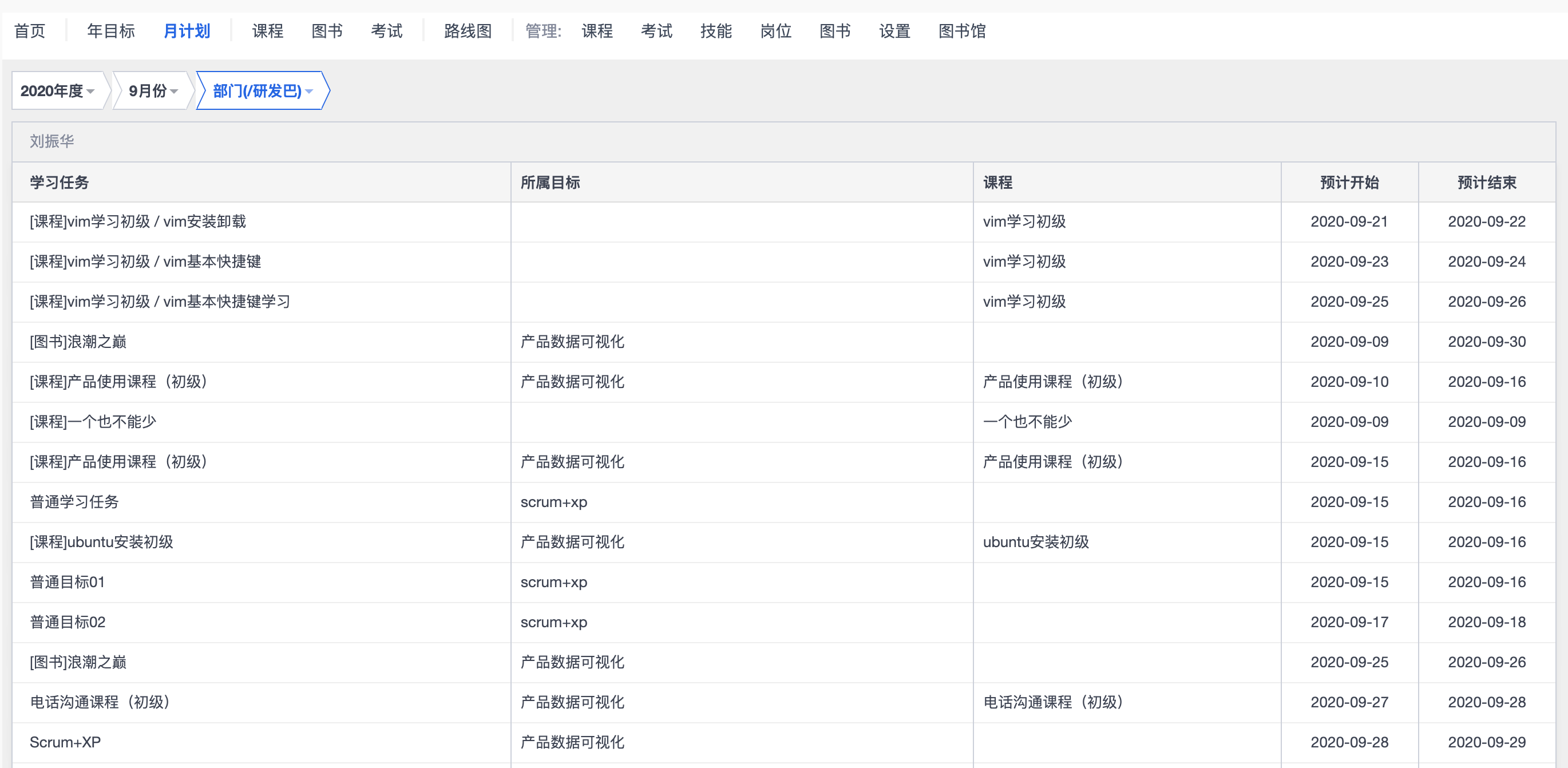Click end date 2020-09-29
This screenshot has height=768, width=1568.
point(1487,743)
